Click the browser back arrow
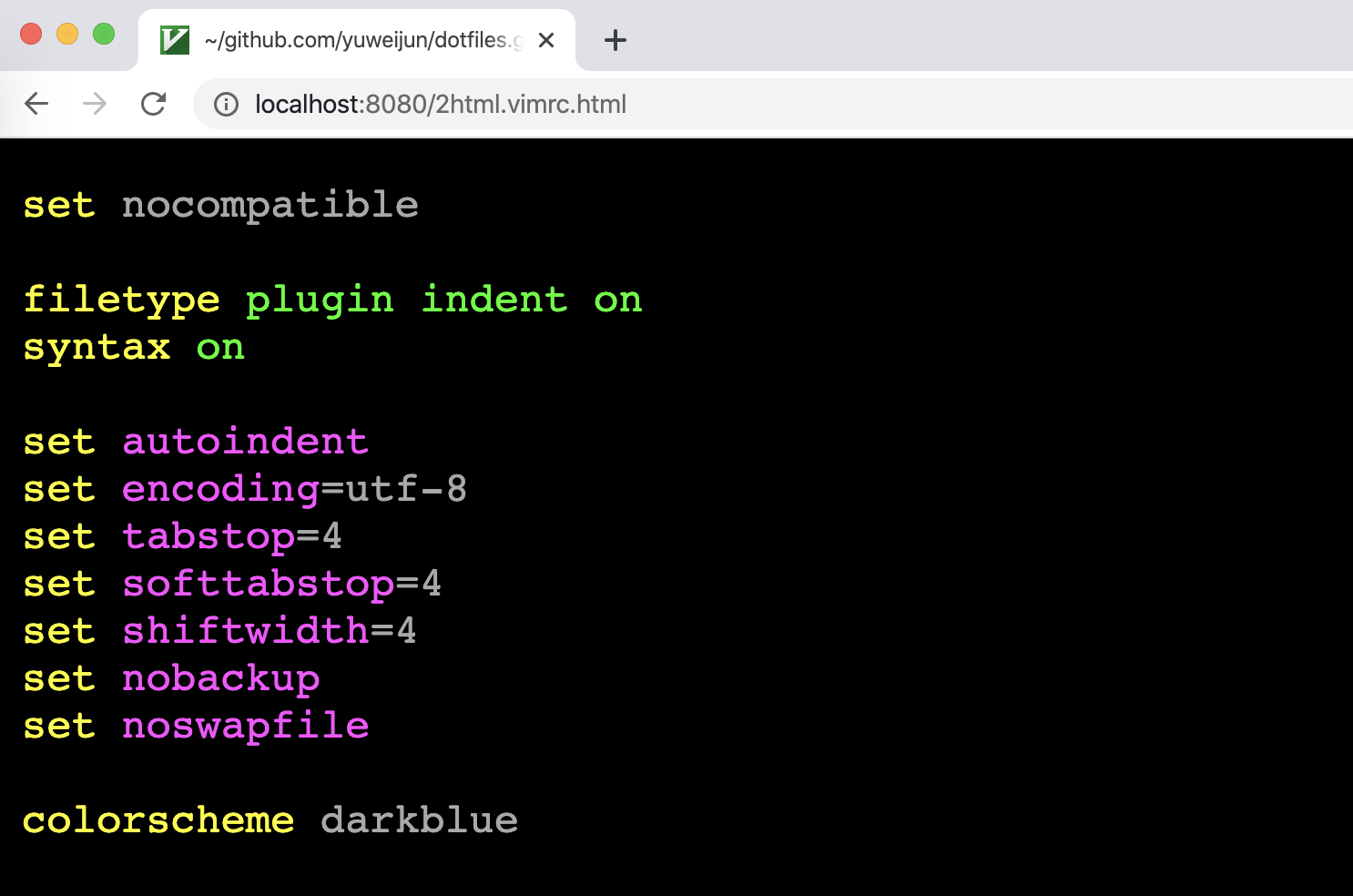The image size is (1353, 896). pos(36,104)
